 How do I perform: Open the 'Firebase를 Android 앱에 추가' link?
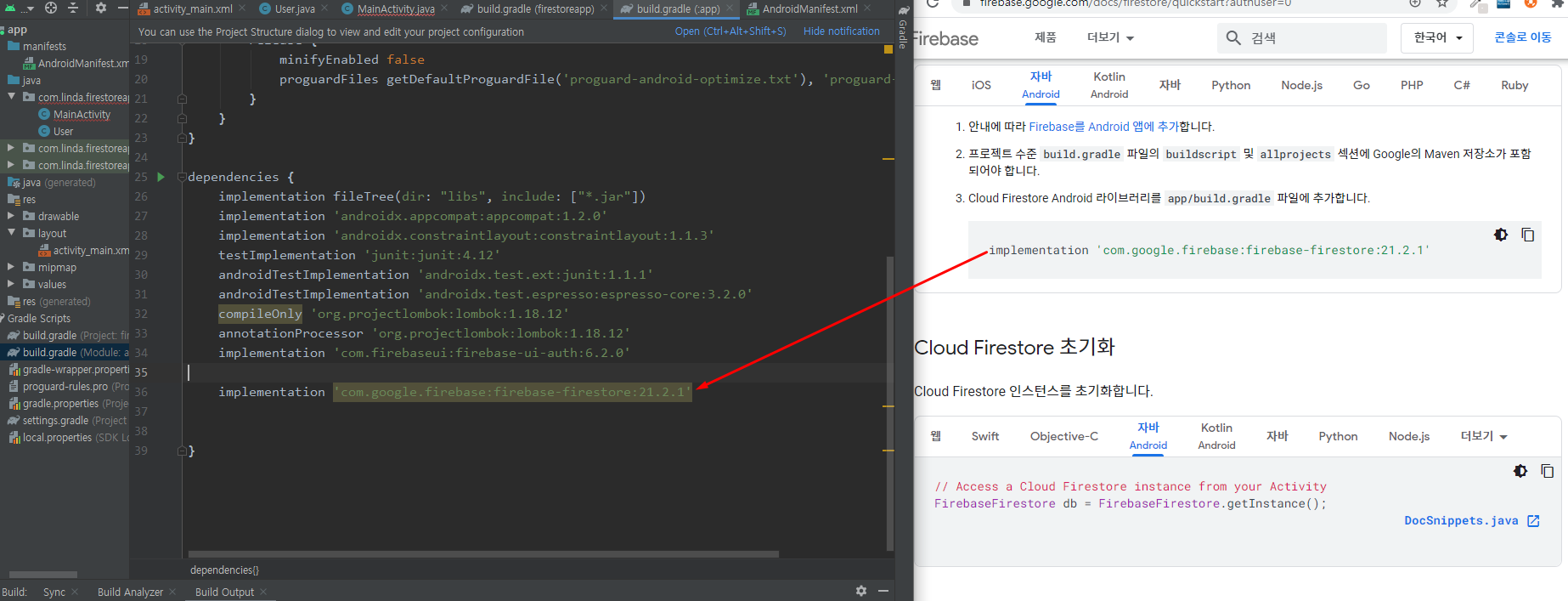coord(1103,127)
